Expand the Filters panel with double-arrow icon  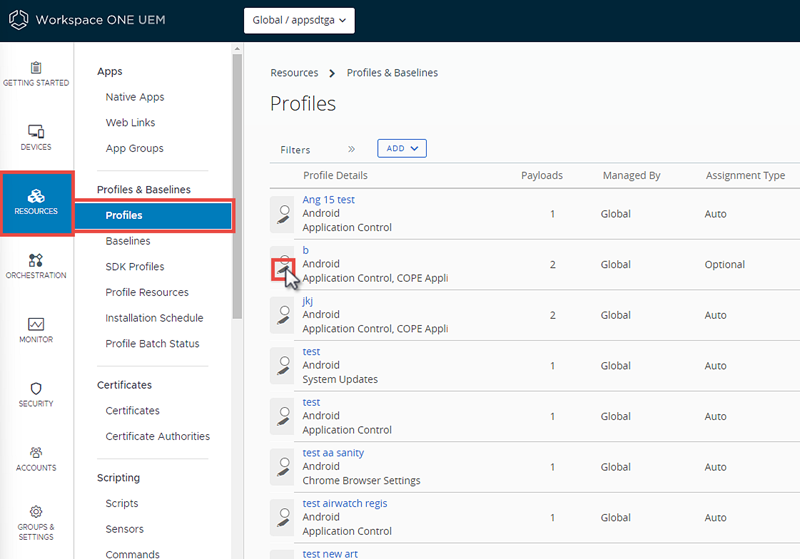(351, 149)
